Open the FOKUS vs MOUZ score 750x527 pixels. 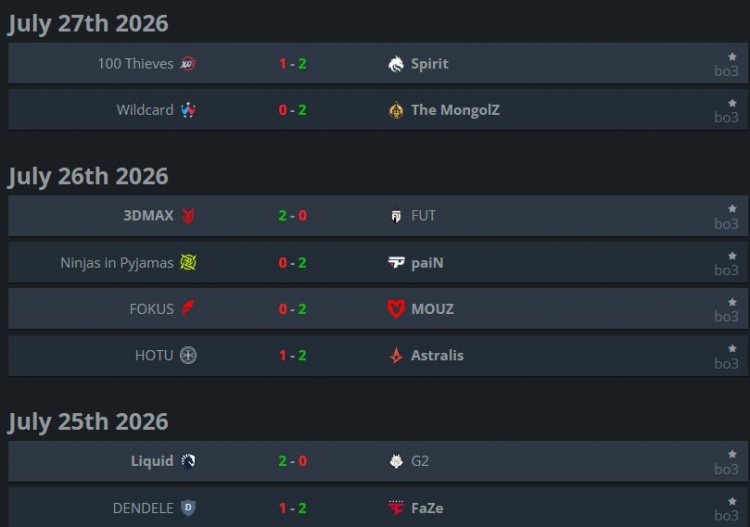coord(292,309)
